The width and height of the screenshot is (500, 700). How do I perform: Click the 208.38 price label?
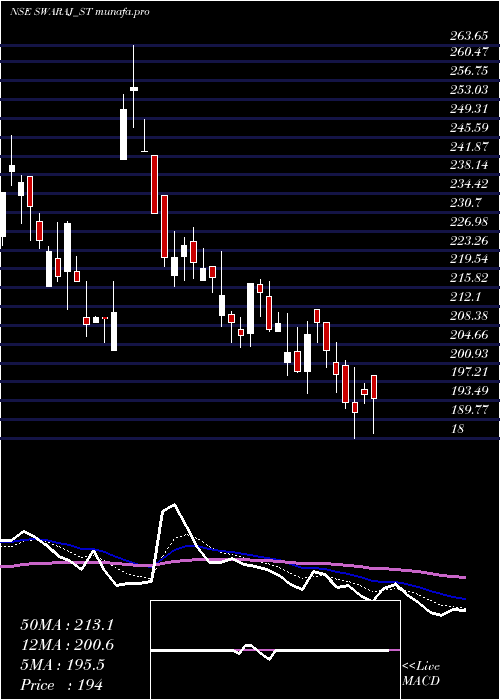coord(469,316)
